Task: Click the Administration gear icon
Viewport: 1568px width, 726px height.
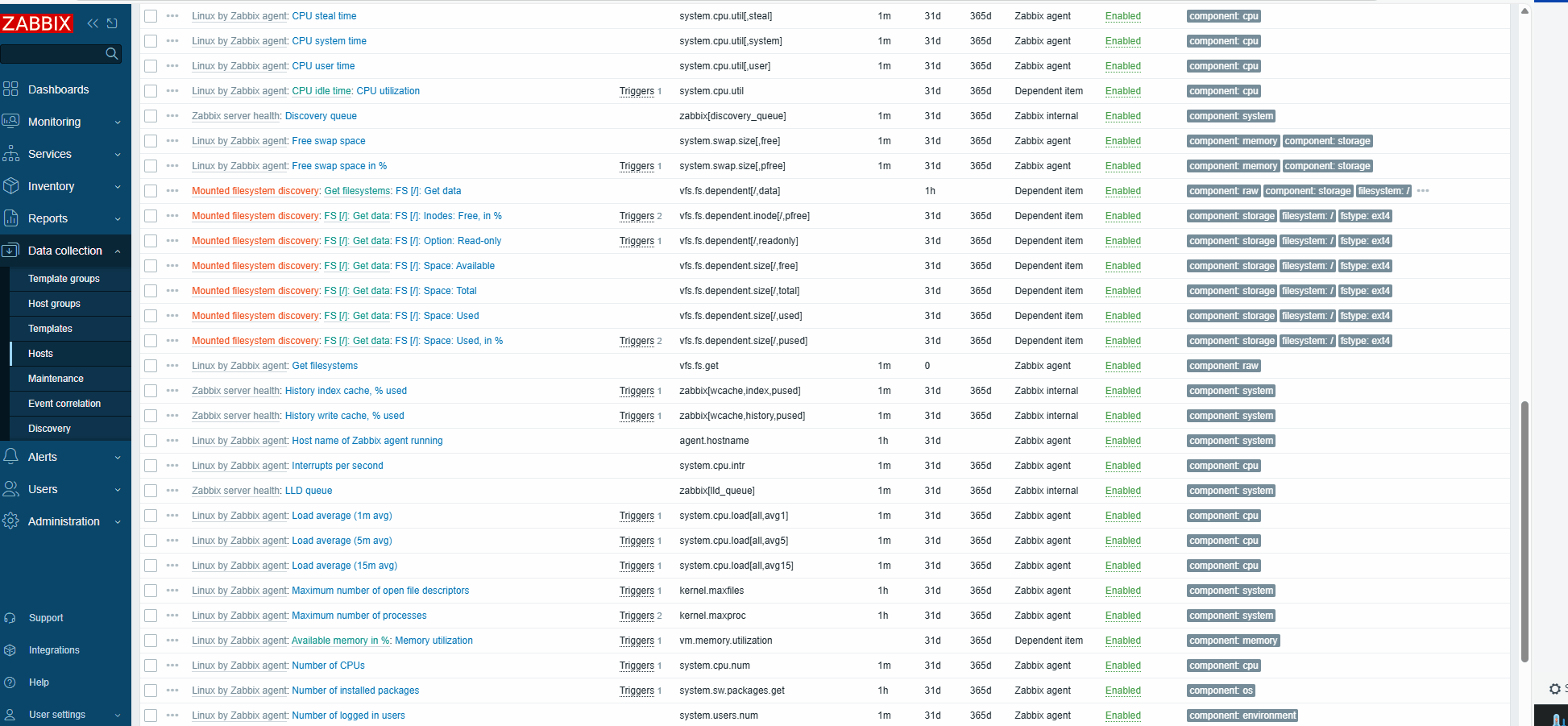Action: click(x=10, y=521)
